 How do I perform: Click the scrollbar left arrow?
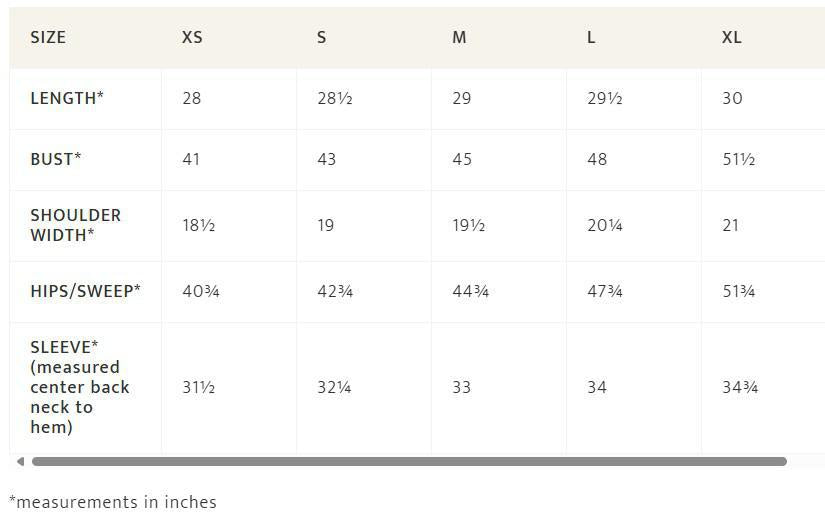(21, 462)
